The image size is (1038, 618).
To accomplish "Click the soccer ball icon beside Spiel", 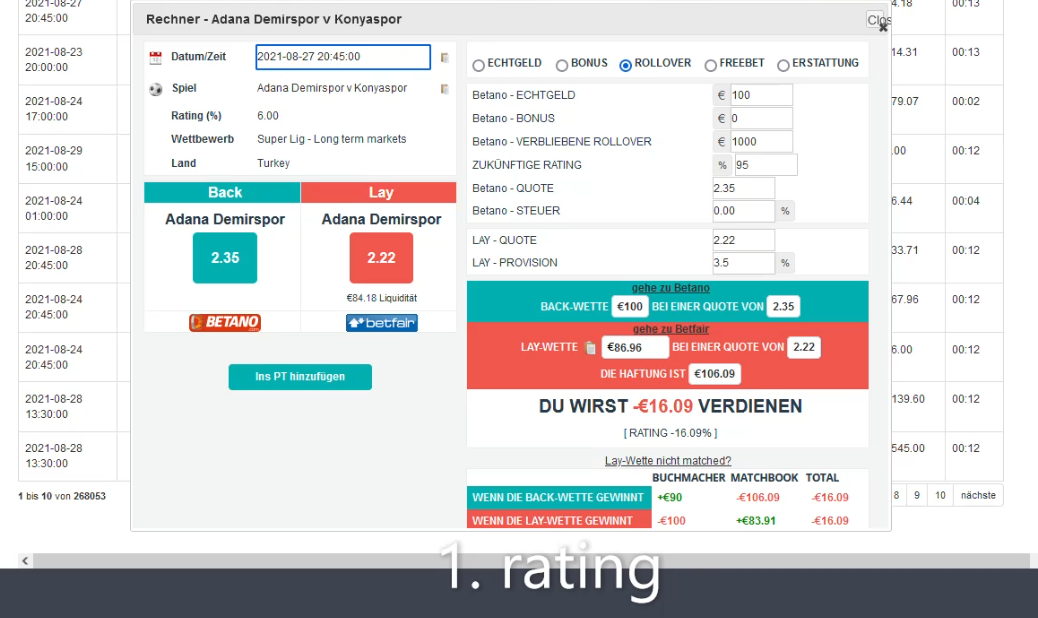I will 156,89.
